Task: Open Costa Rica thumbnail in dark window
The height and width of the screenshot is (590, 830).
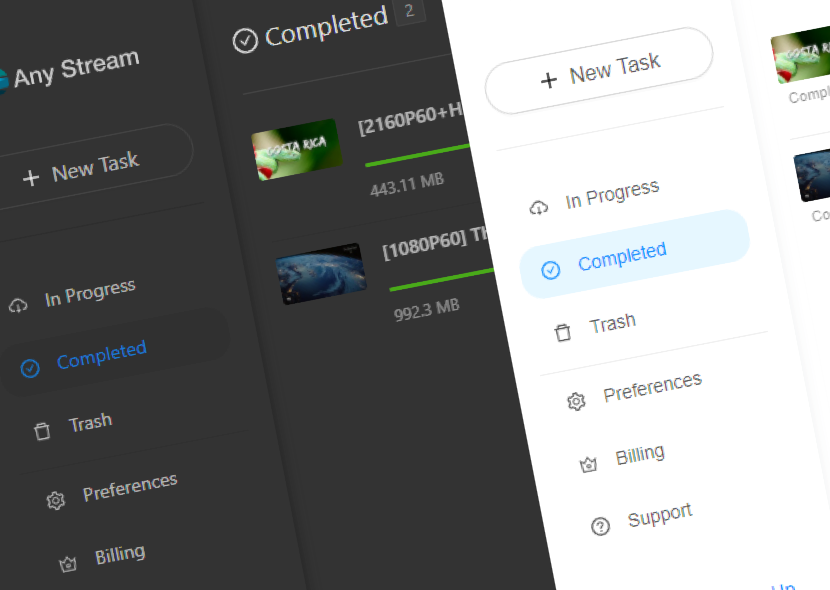Action: pyautogui.click(x=297, y=149)
